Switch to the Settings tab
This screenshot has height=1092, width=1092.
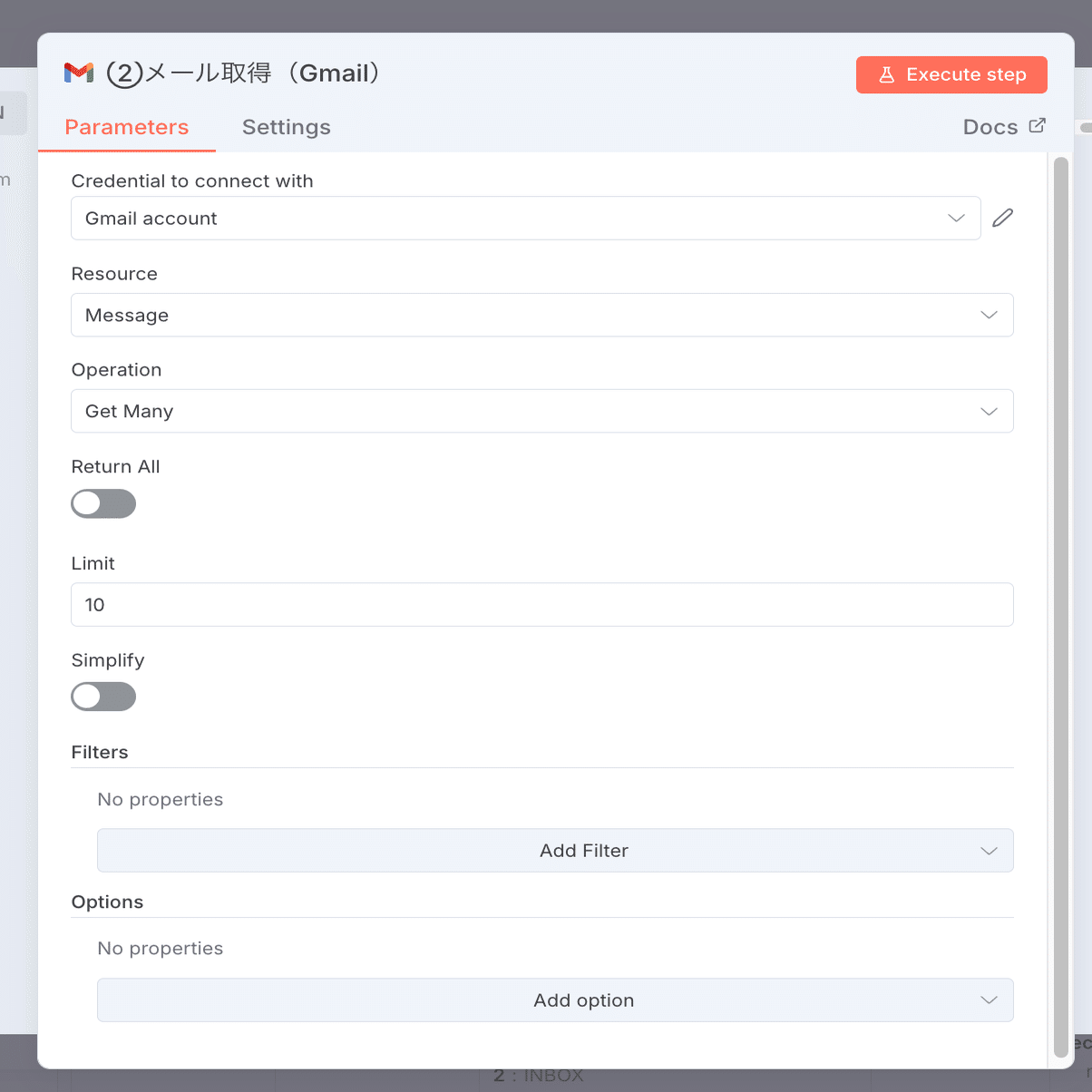click(x=286, y=127)
